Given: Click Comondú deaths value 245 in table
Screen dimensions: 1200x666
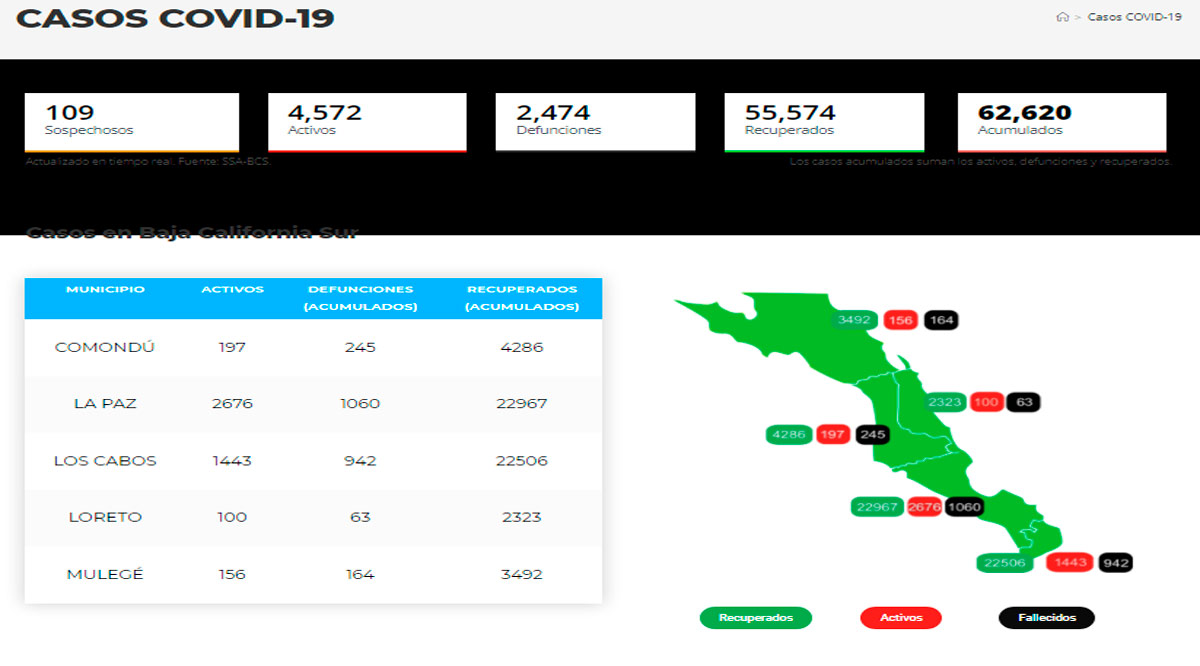Looking at the screenshot, I should [x=360, y=347].
